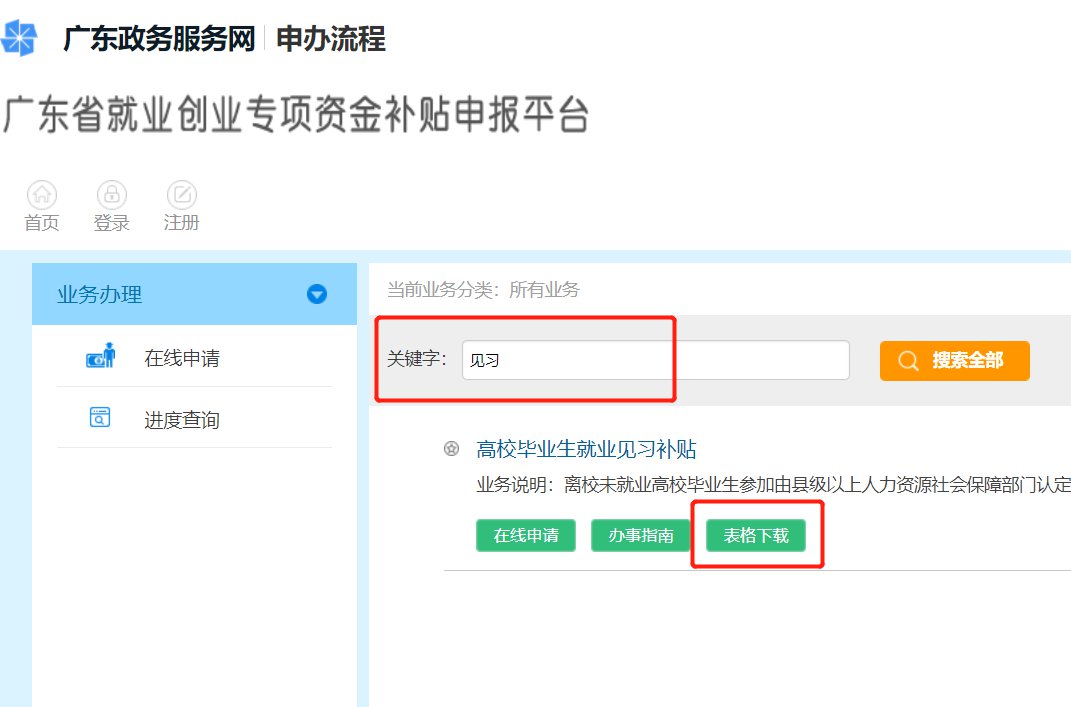The height and width of the screenshot is (707, 1071).
Task: Click the sidebar 进度查询 search-window icon
Action: point(100,417)
